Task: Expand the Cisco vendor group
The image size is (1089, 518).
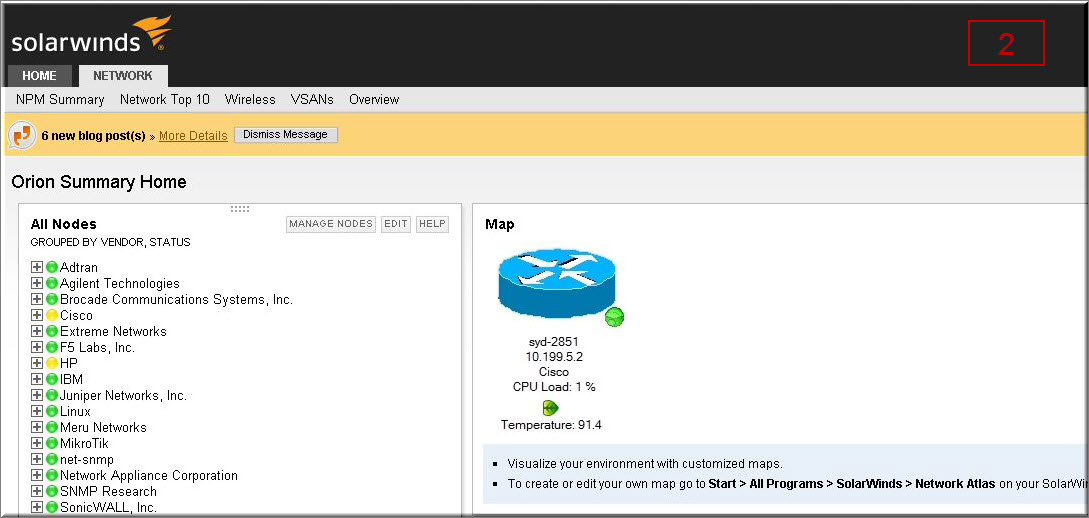Action: [x=37, y=315]
